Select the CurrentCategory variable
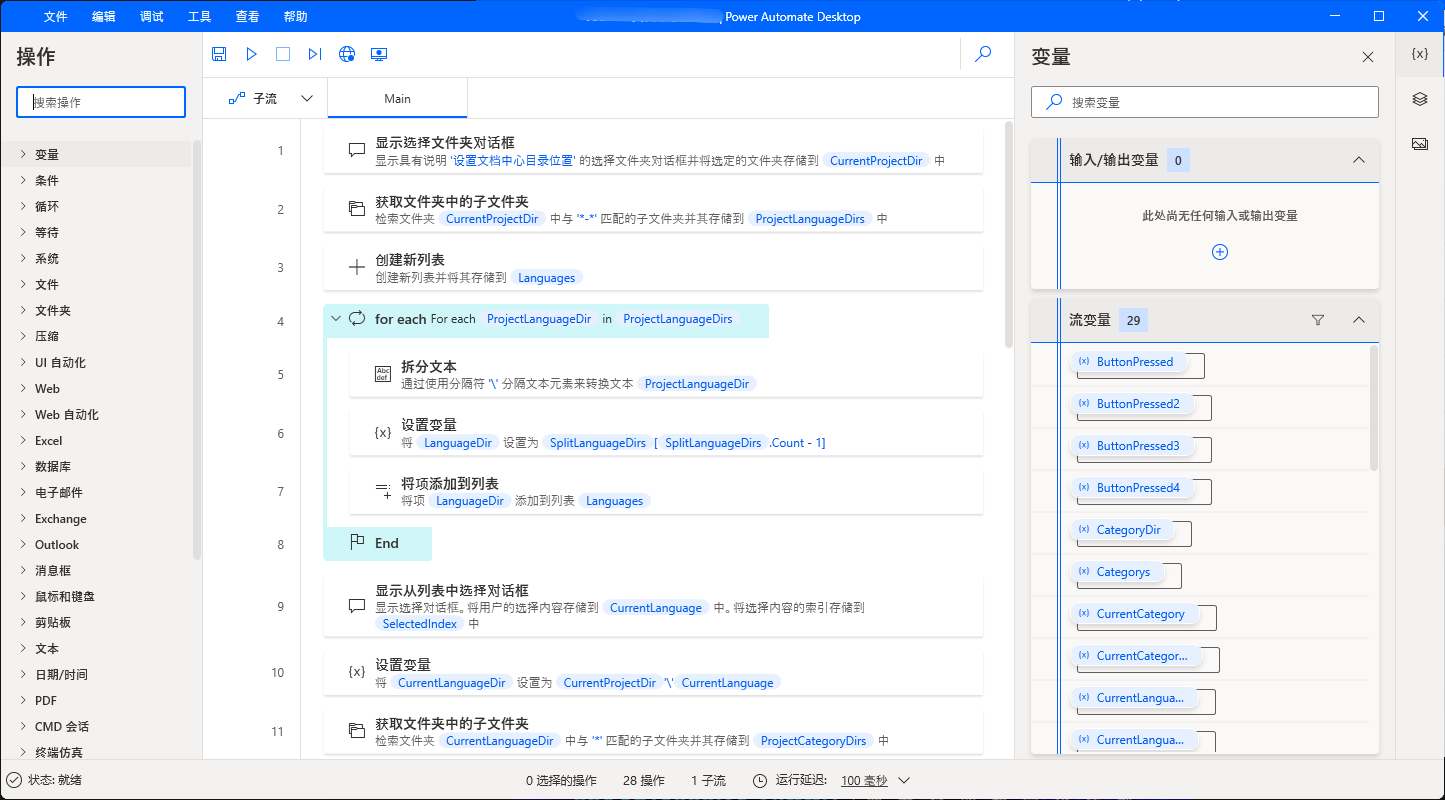Screen dimensions: 1445x800 (1133, 614)
